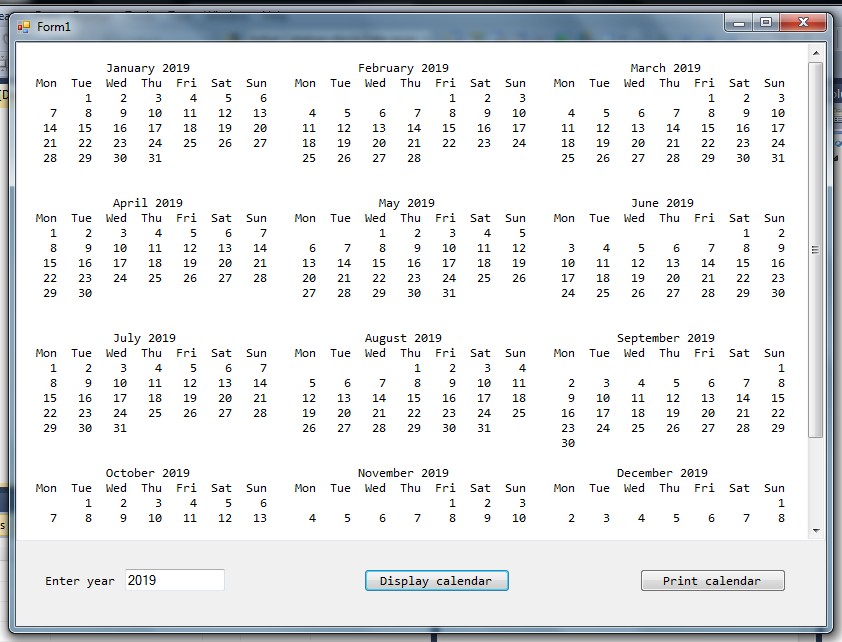Click day 13 in the October 2019 calendar
This screenshot has height=642, width=842.
click(260, 519)
